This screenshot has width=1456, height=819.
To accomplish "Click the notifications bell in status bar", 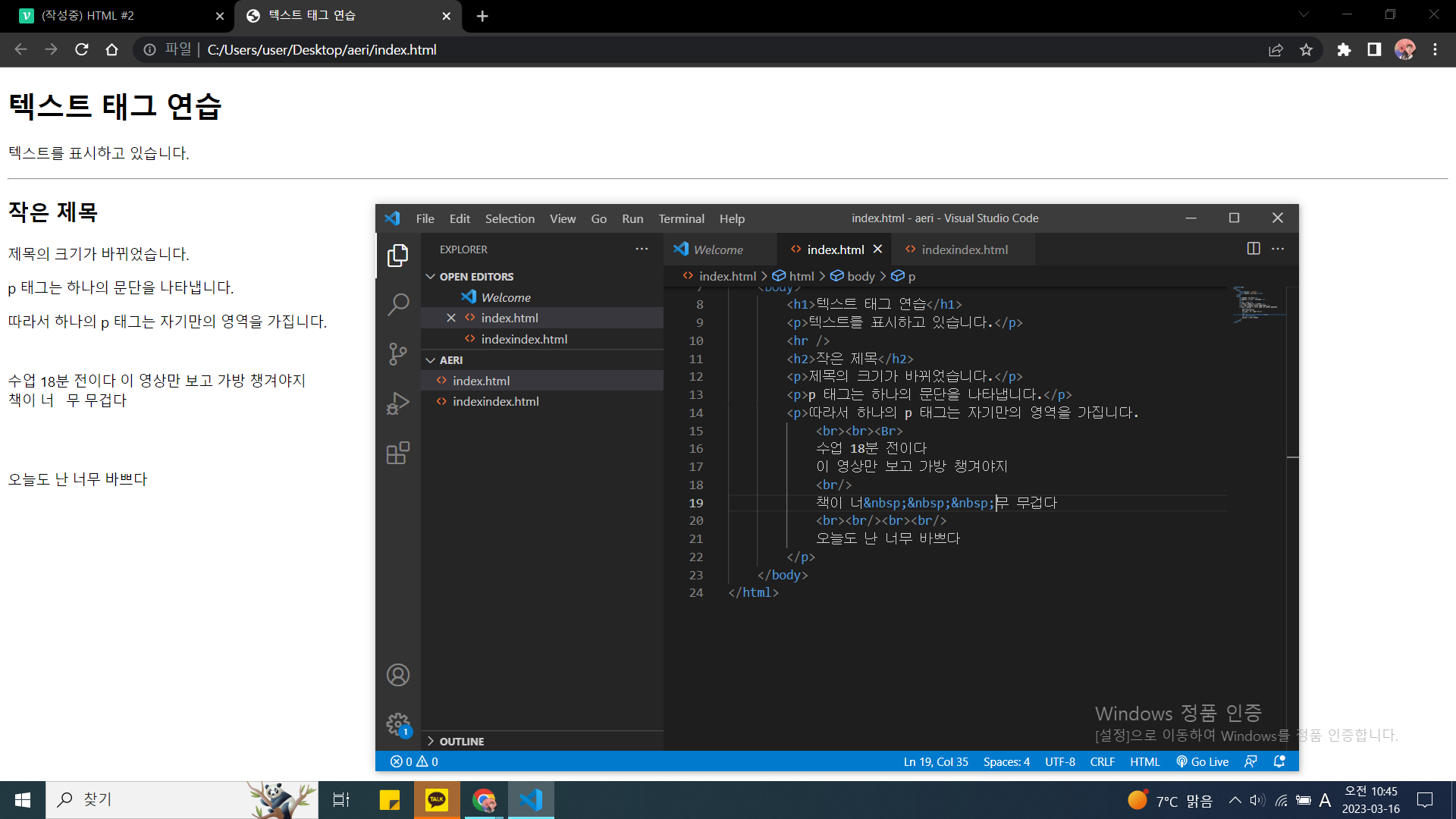I will click(x=1279, y=761).
